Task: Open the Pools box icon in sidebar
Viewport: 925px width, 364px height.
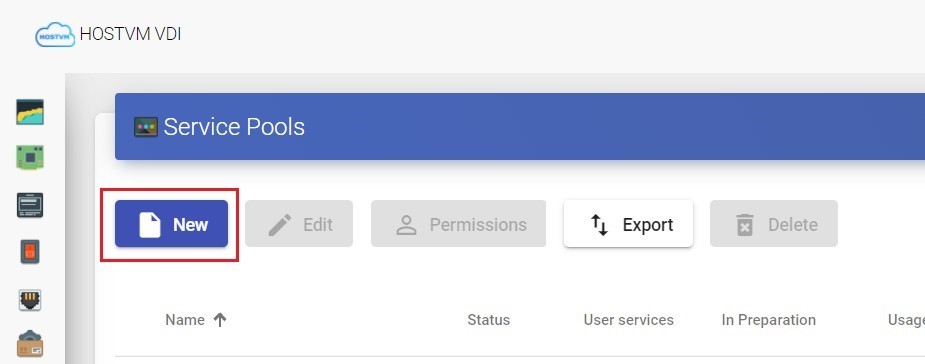Action: 30,345
